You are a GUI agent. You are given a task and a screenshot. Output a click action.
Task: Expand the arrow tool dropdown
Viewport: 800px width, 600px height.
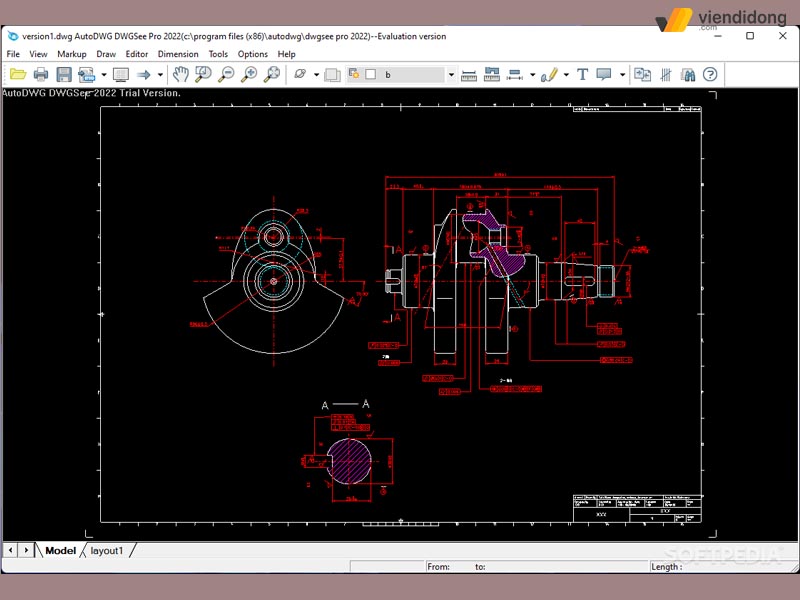pos(160,74)
